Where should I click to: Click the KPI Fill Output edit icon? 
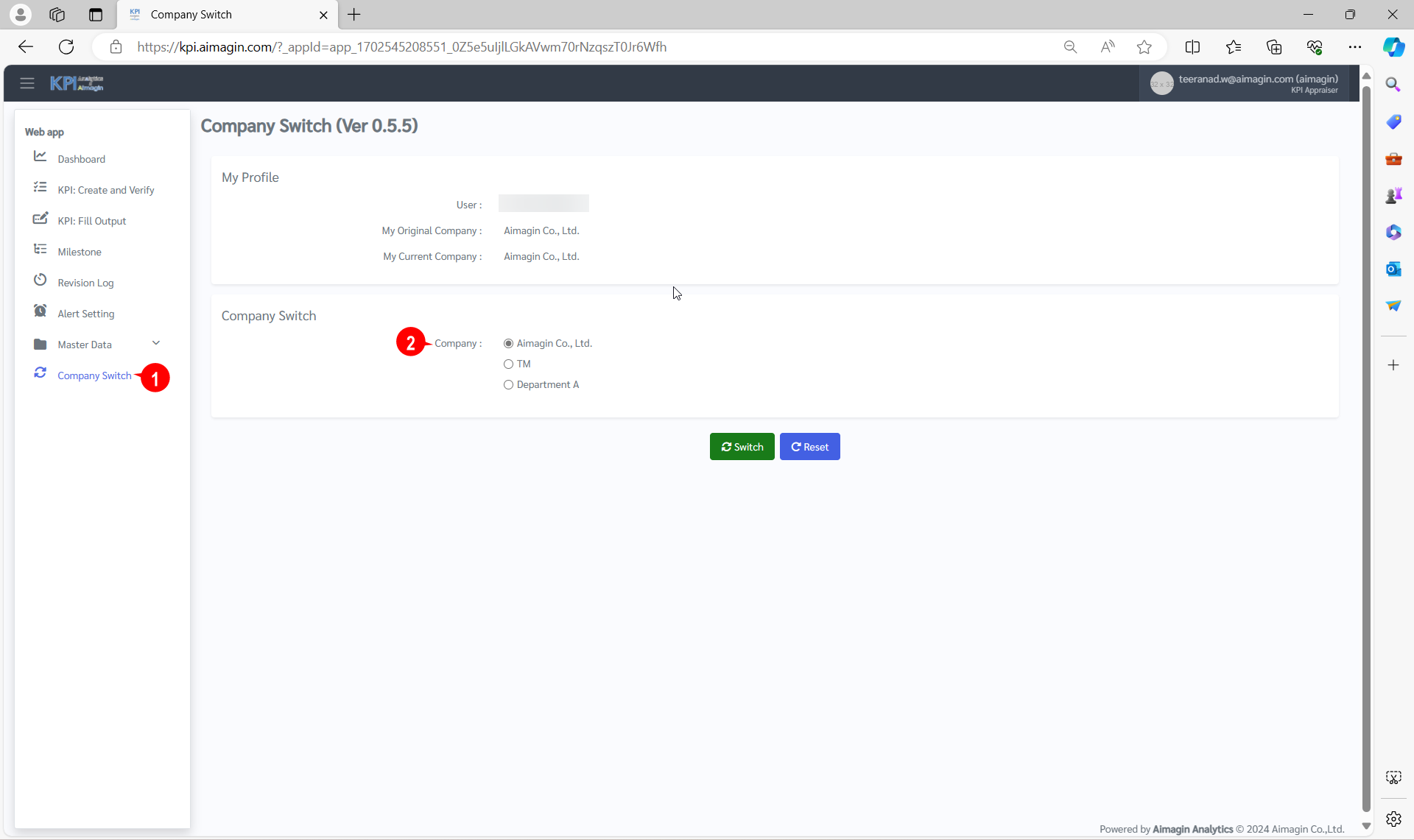(x=40, y=219)
